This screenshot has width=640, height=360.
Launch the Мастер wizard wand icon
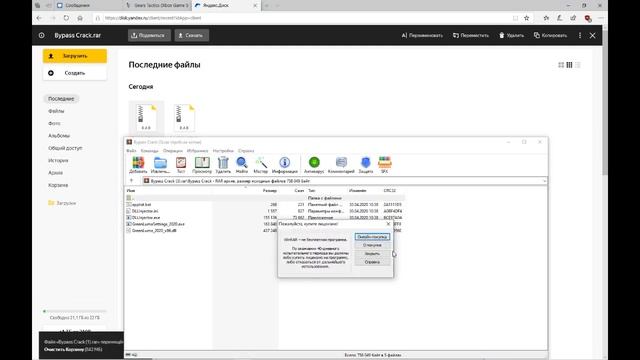point(261,165)
